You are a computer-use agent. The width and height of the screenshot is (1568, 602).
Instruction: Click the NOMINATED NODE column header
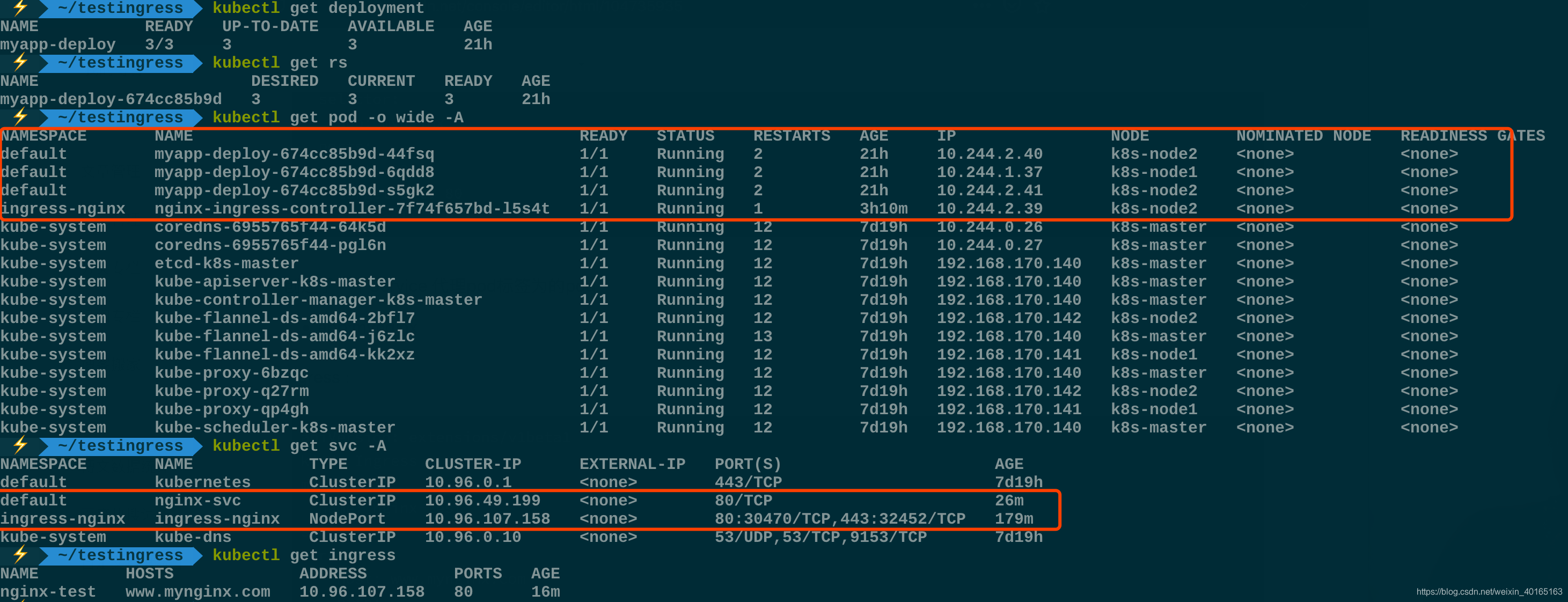tap(1303, 136)
